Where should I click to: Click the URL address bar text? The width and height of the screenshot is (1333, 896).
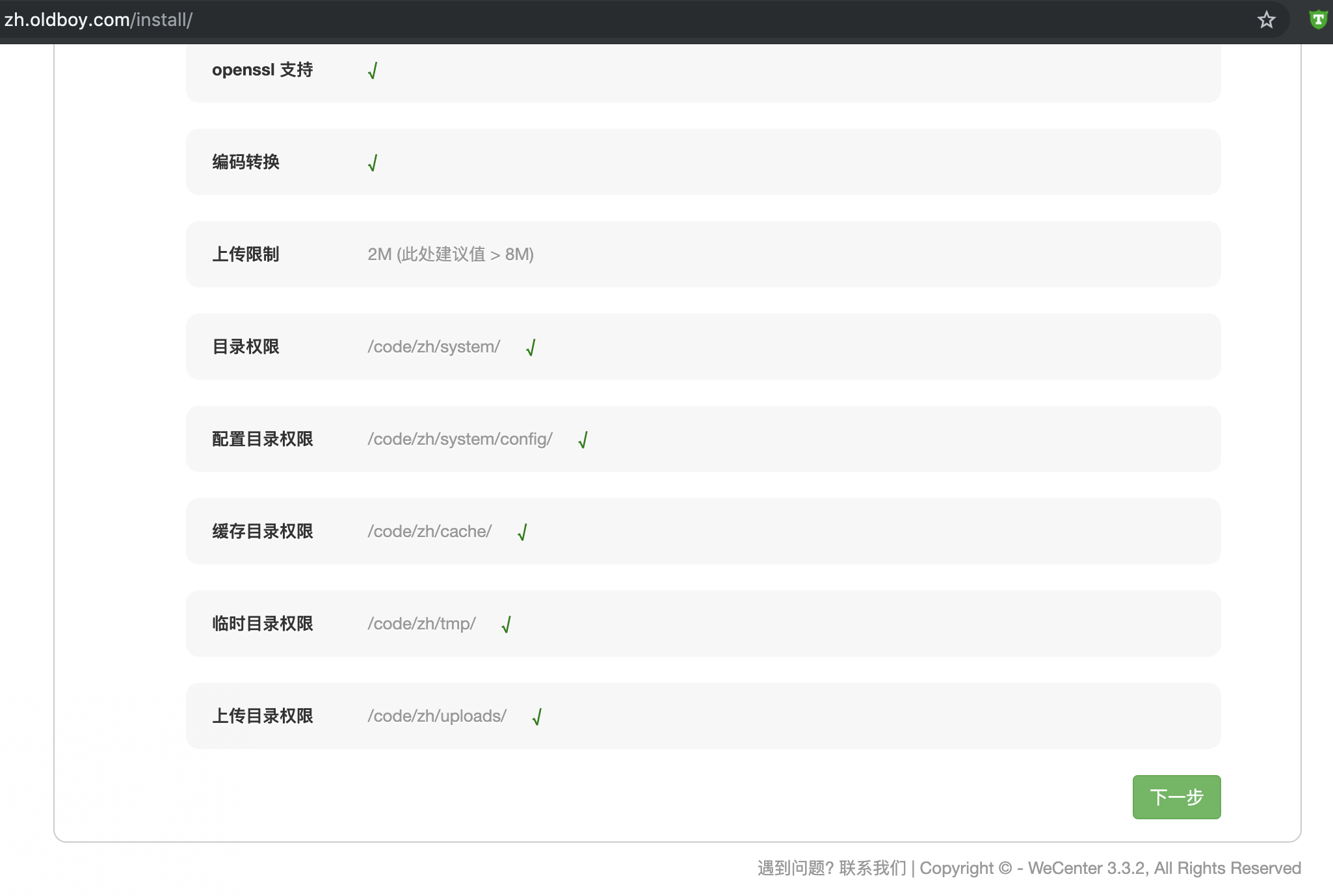click(x=98, y=20)
